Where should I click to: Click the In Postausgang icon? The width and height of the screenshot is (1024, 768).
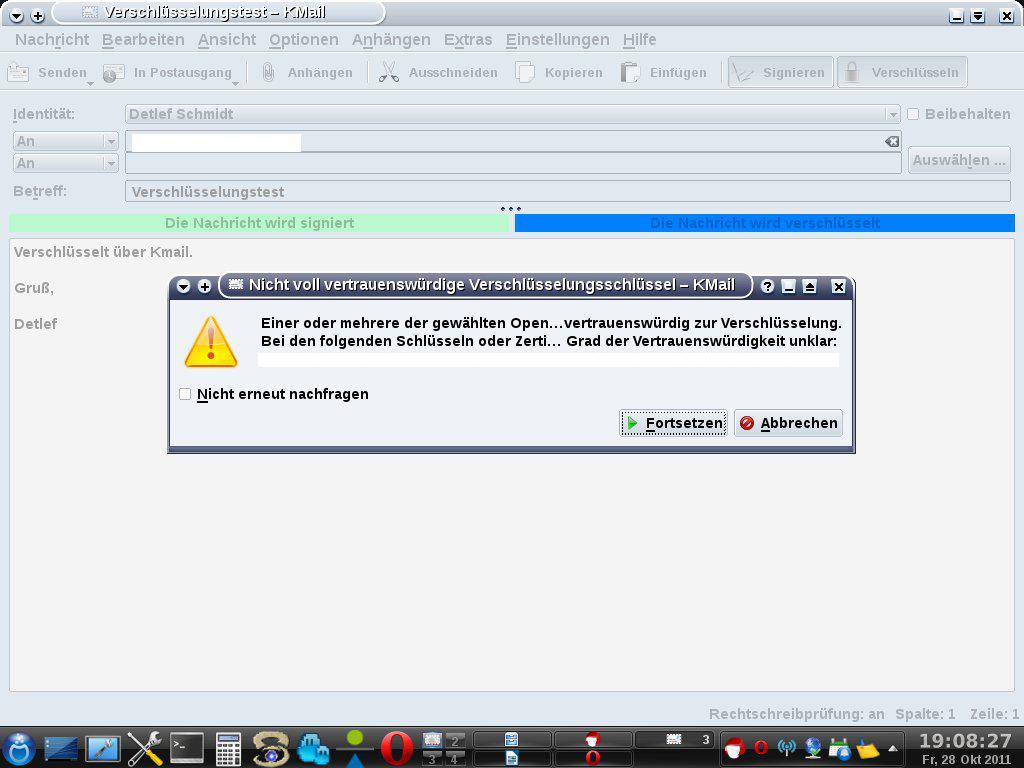click(113, 72)
